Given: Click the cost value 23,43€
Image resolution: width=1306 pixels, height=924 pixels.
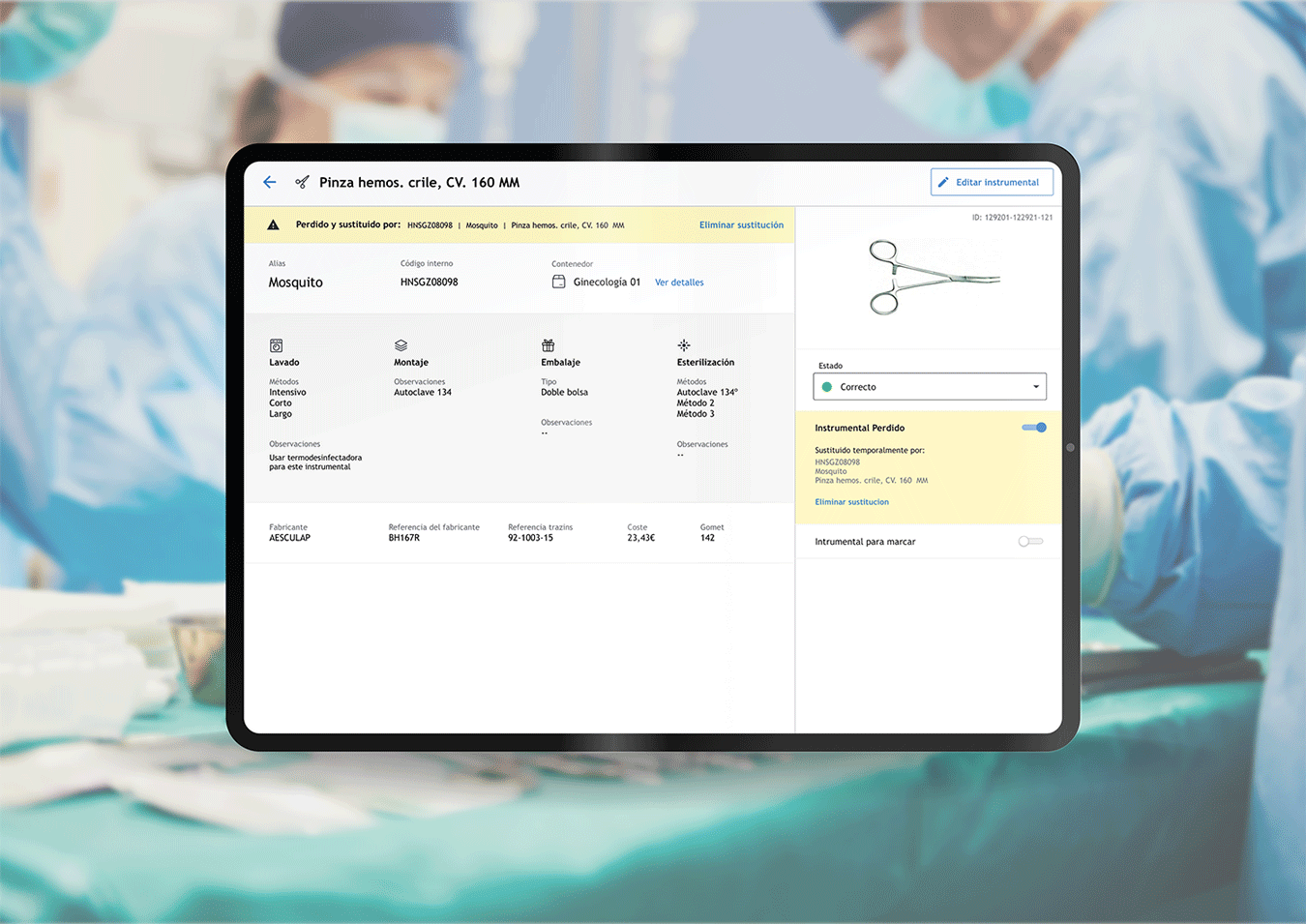Looking at the screenshot, I should click(x=641, y=538).
